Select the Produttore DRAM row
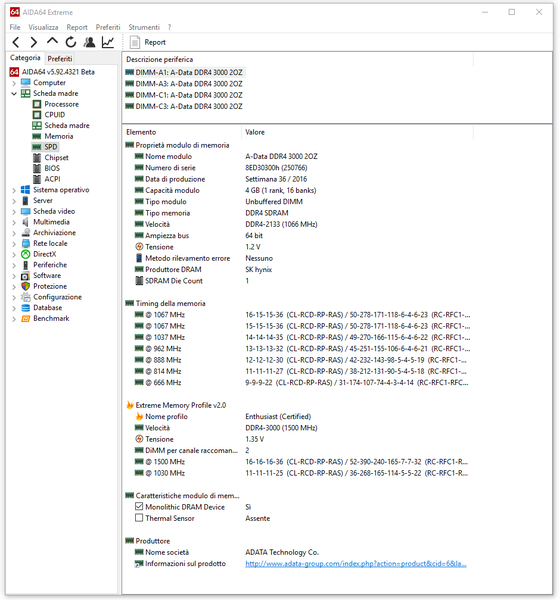Viewport: 560px width, 600px height. point(299,269)
